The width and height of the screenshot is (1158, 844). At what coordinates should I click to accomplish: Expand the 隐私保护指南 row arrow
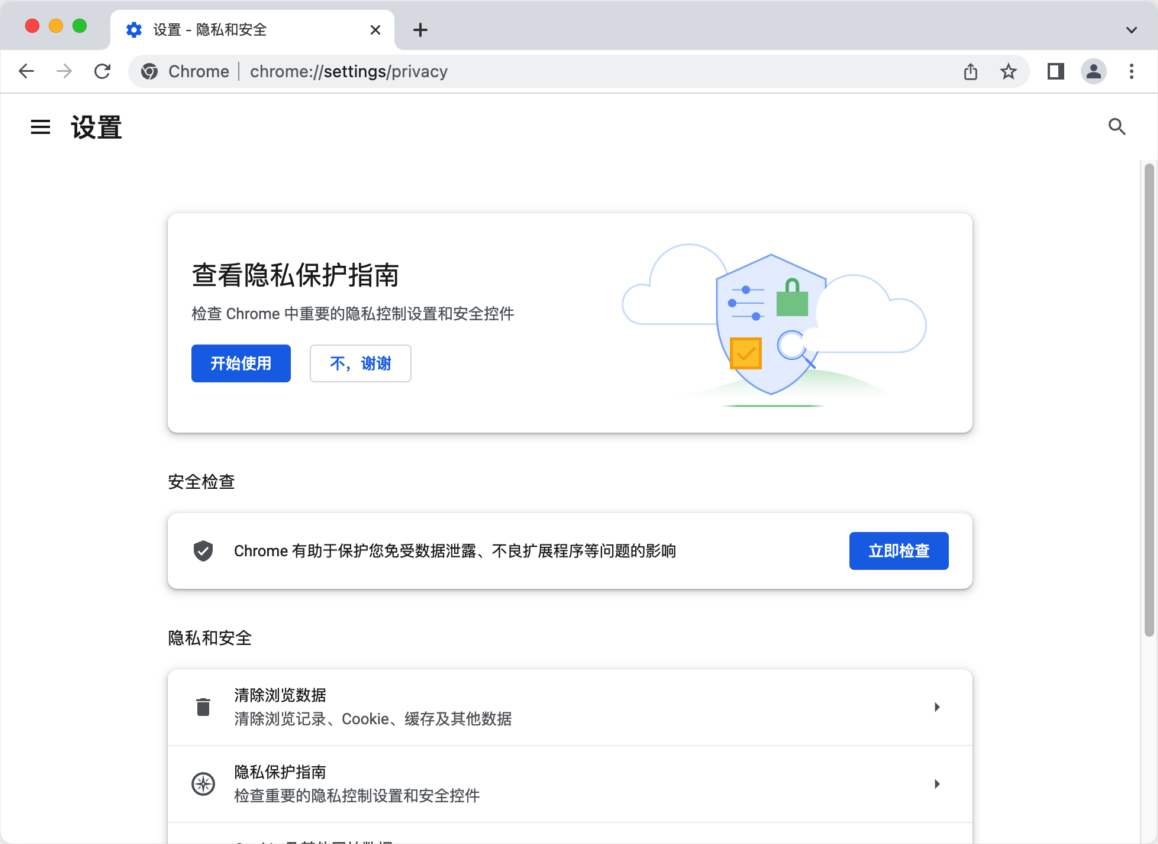pos(936,783)
